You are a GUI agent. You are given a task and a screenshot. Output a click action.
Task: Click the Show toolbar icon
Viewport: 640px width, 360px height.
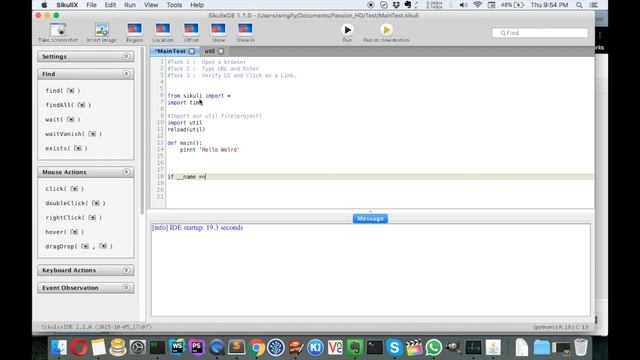tap(218, 33)
